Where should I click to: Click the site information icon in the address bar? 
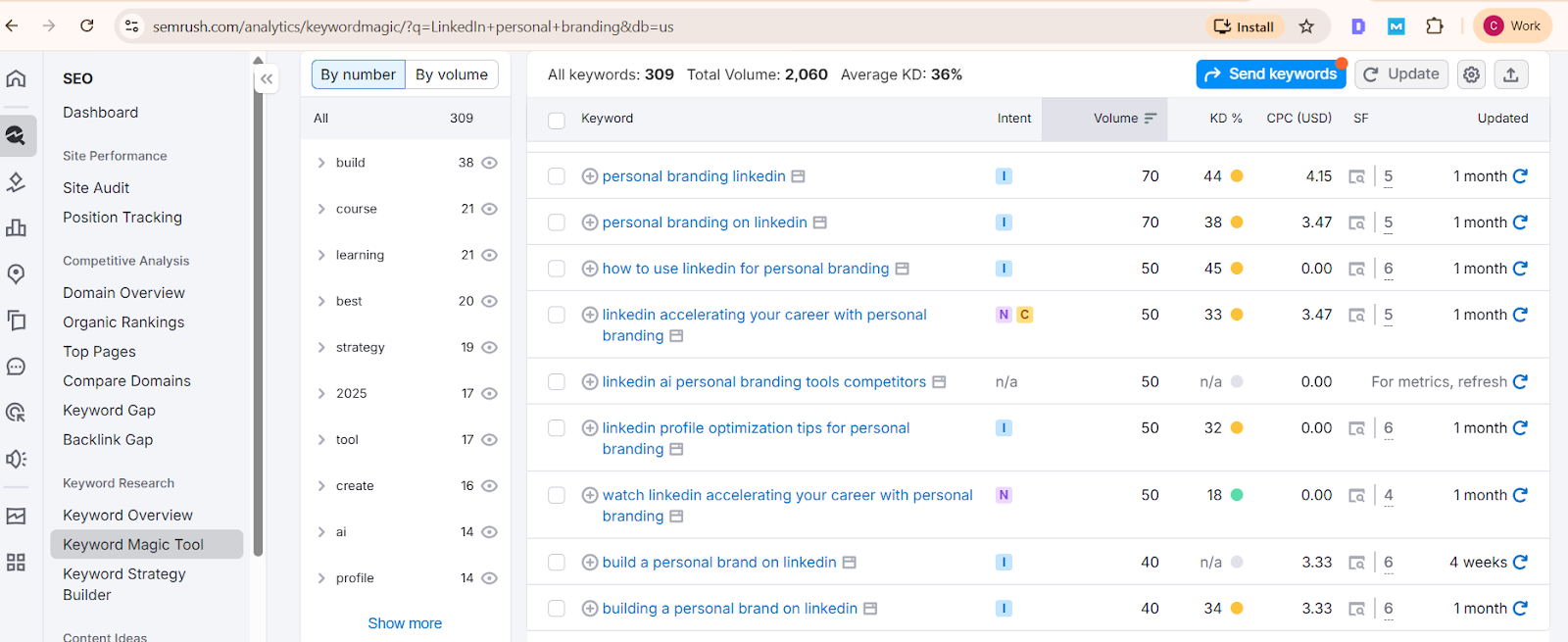point(132,26)
